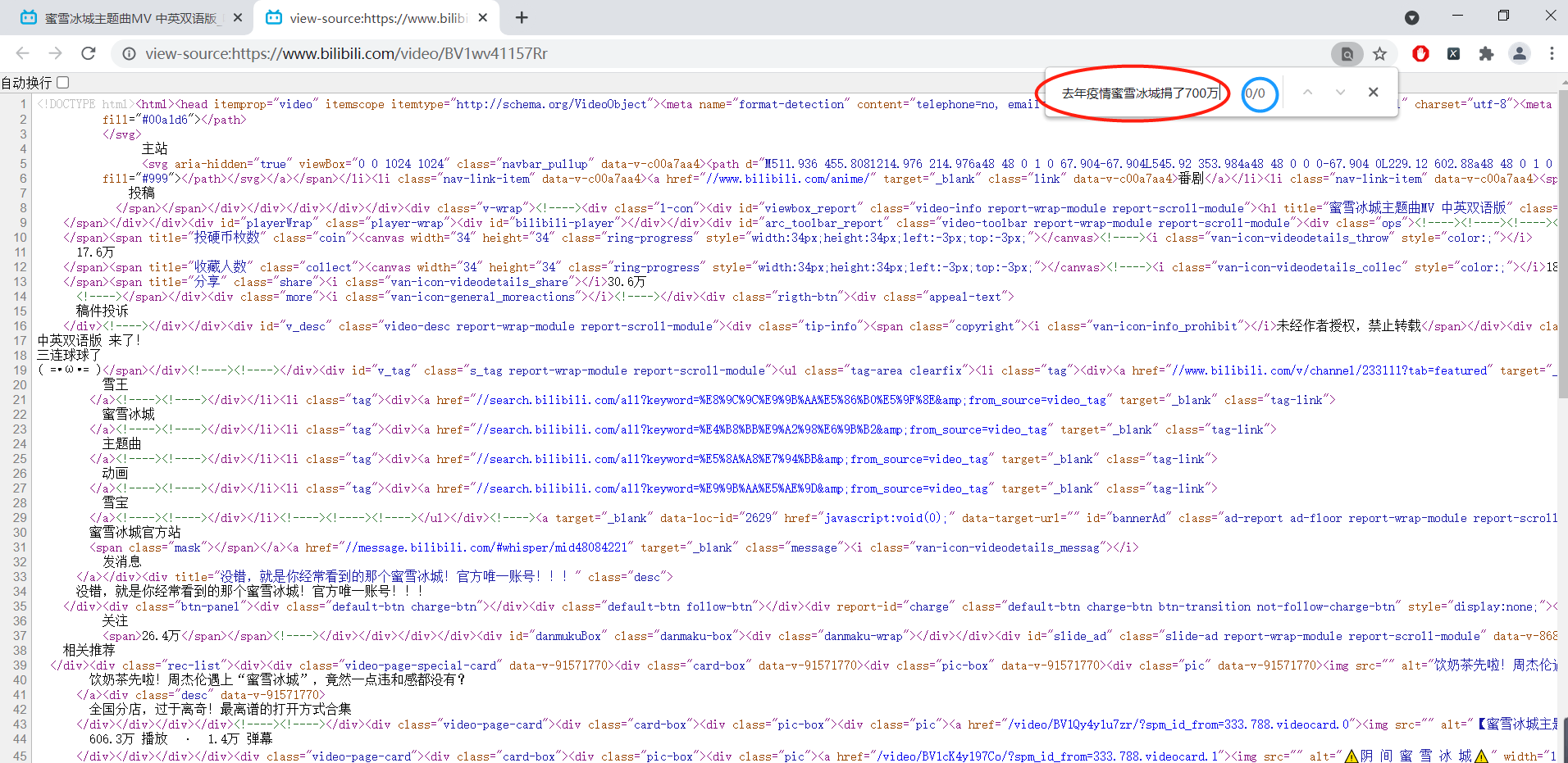Click the text 投稿 on line 7

tap(142, 193)
